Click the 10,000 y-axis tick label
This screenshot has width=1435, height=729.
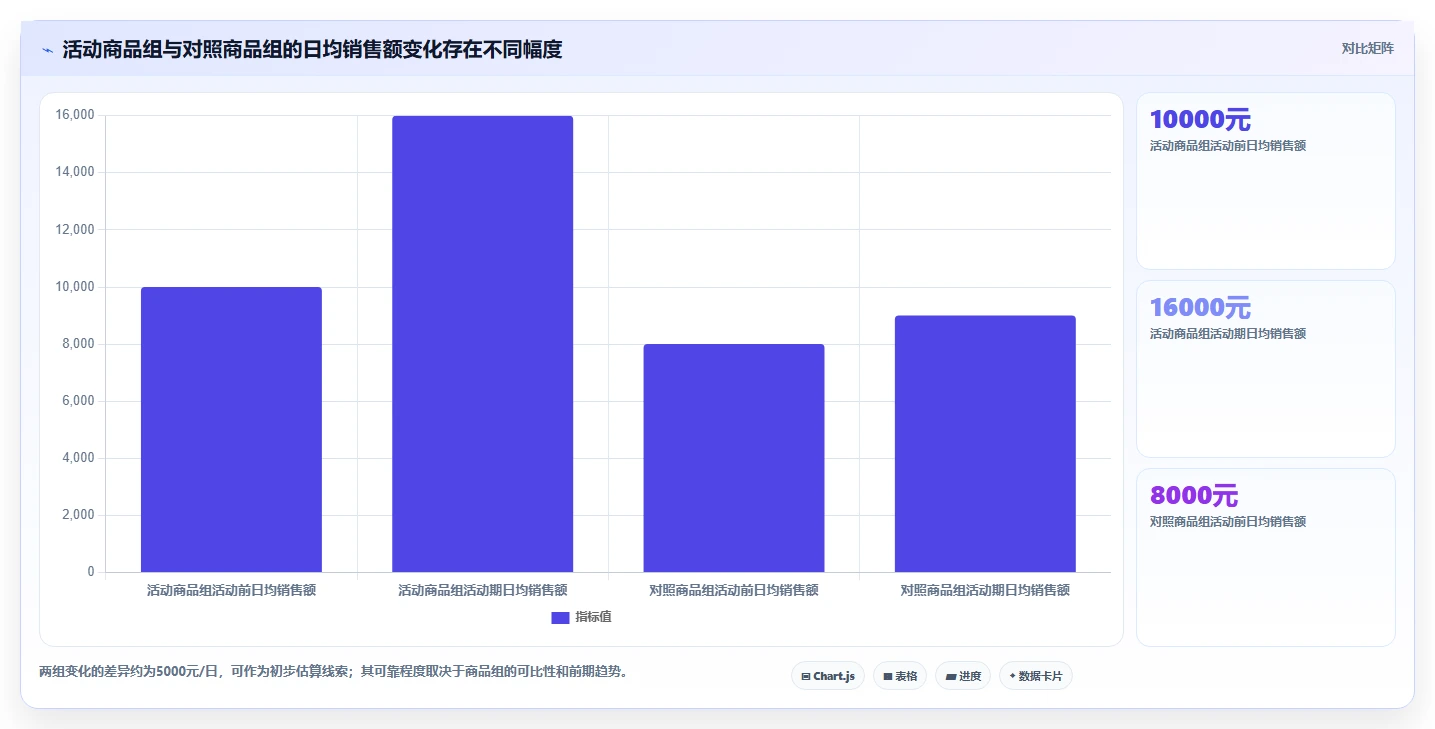75,287
